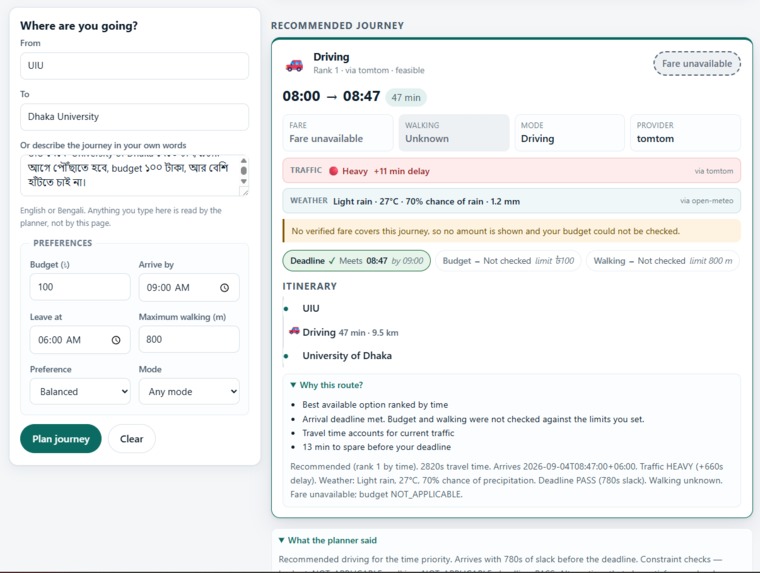The height and width of the screenshot is (573, 760).
Task: Open the Mode dropdown showing Any mode
Action: (189, 391)
